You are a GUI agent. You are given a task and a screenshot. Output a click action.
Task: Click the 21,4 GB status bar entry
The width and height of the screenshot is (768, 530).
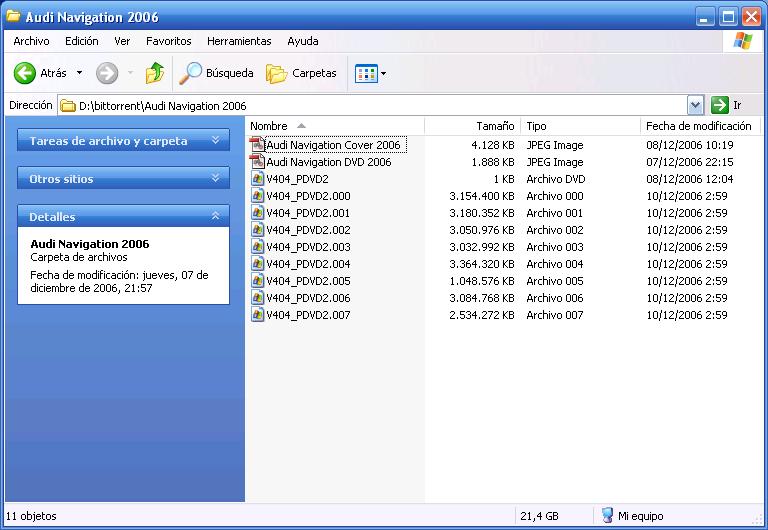[539, 516]
